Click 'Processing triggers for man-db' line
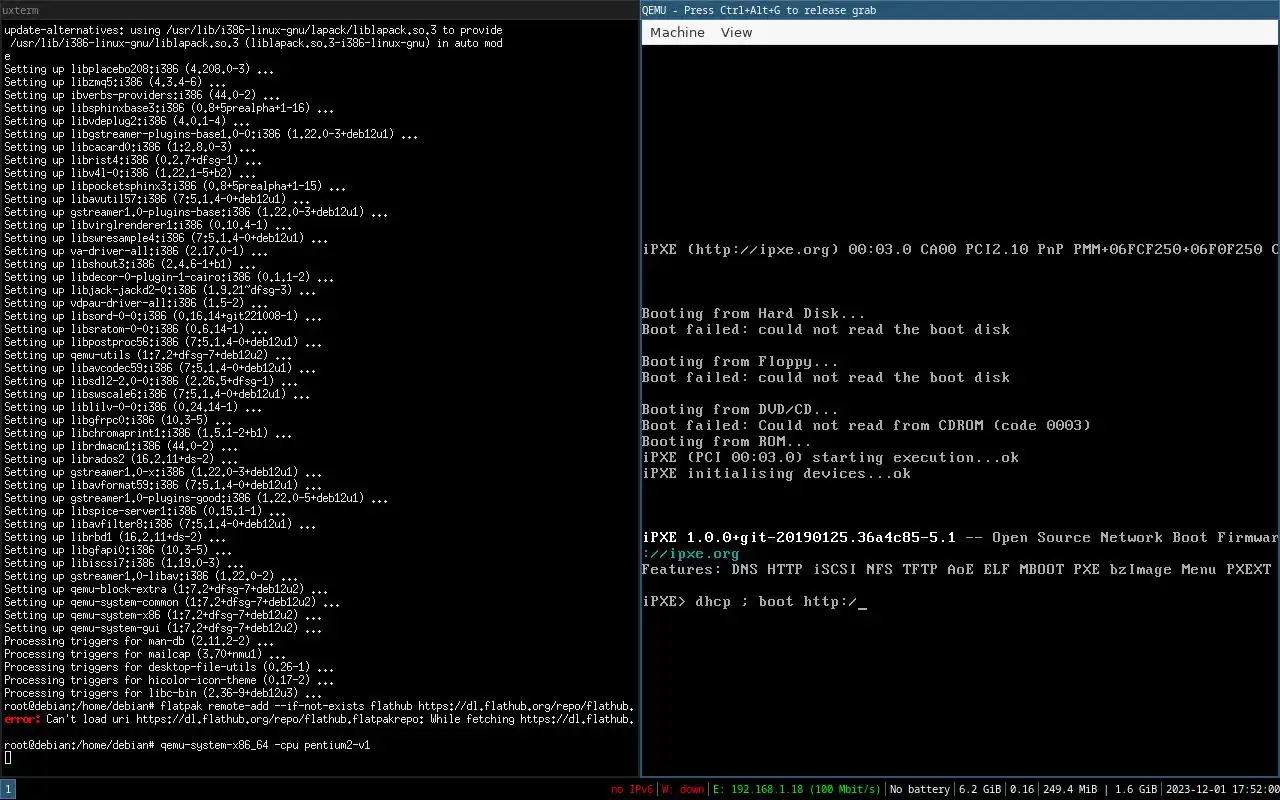The image size is (1280, 800). tap(138, 641)
